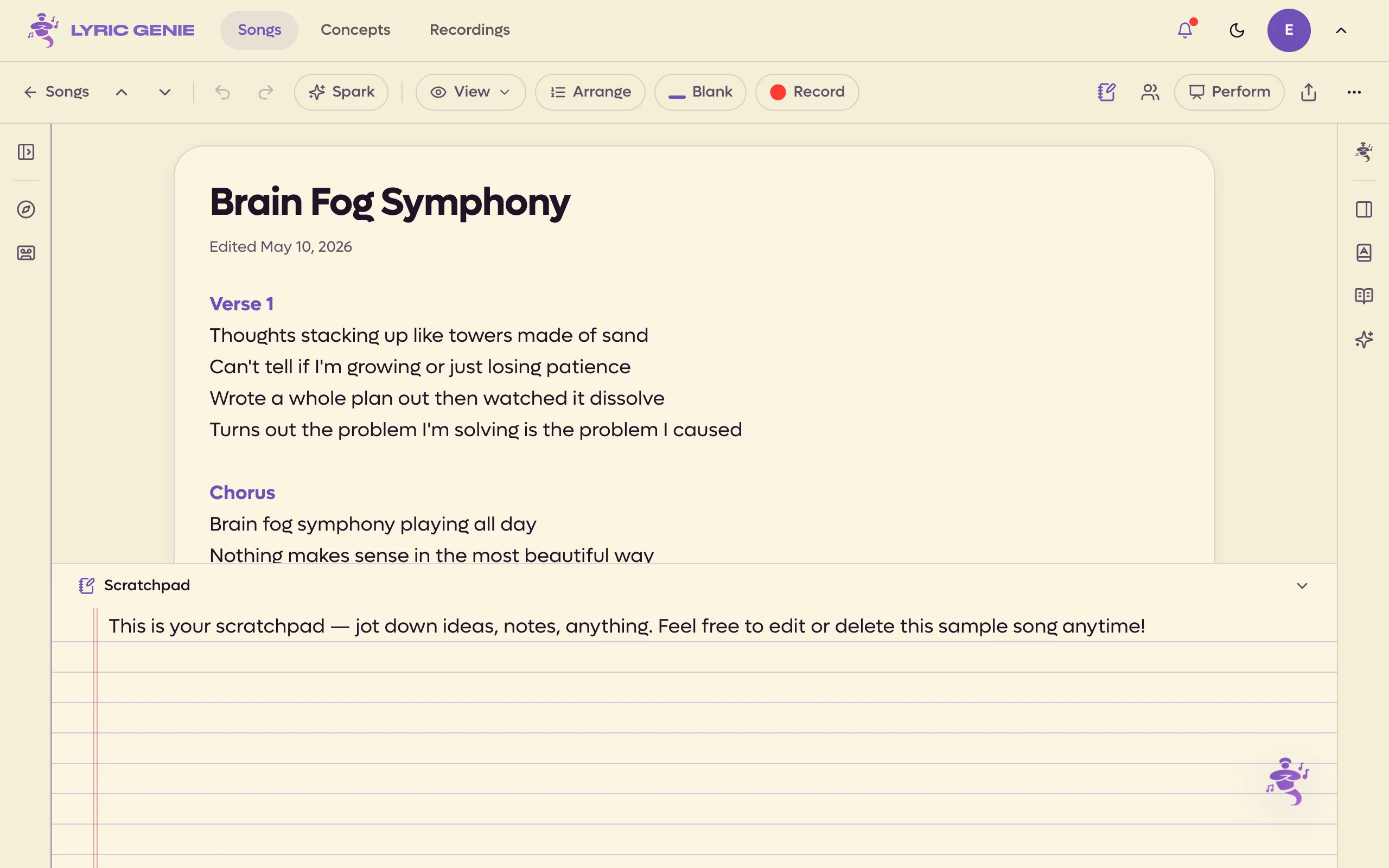This screenshot has height=868, width=1389.
Task: Expand the View dropdown
Action: tap(470, 92)
